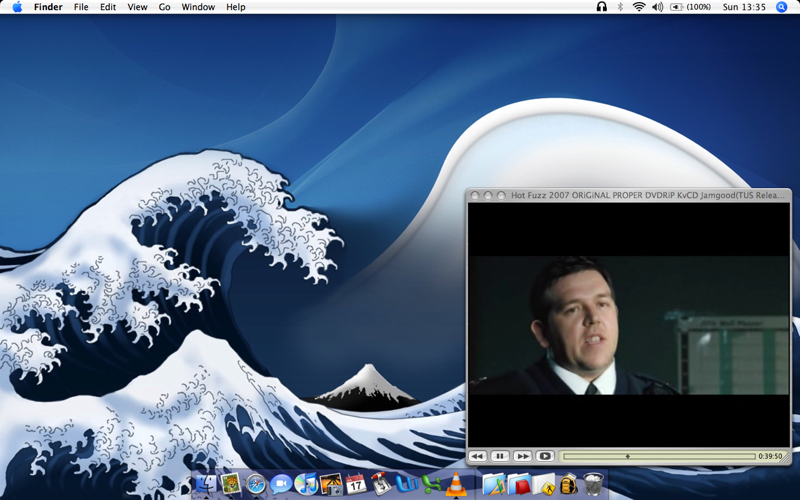Toggle fullscreen button in VLC controller

pos(545,456)
